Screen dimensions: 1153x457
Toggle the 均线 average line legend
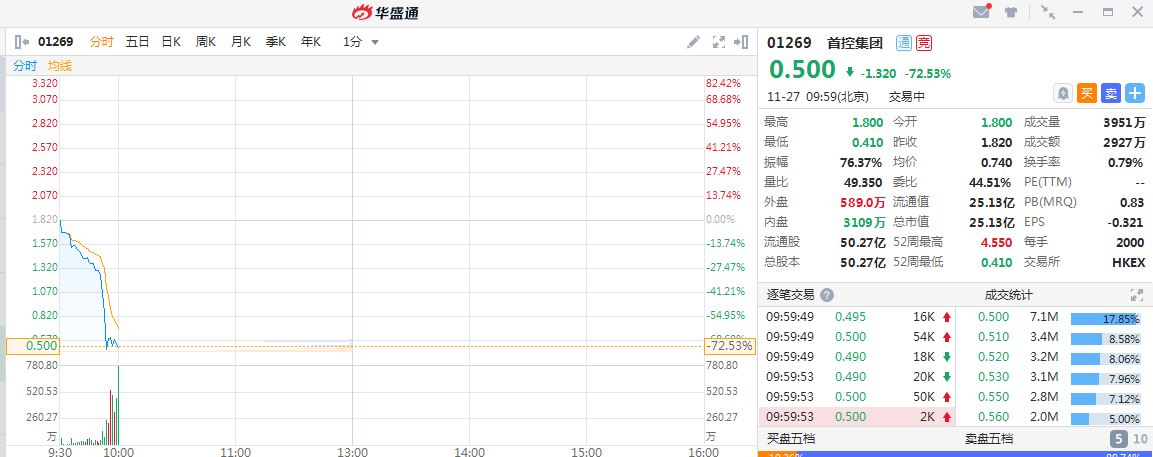[x=60, y=66]
